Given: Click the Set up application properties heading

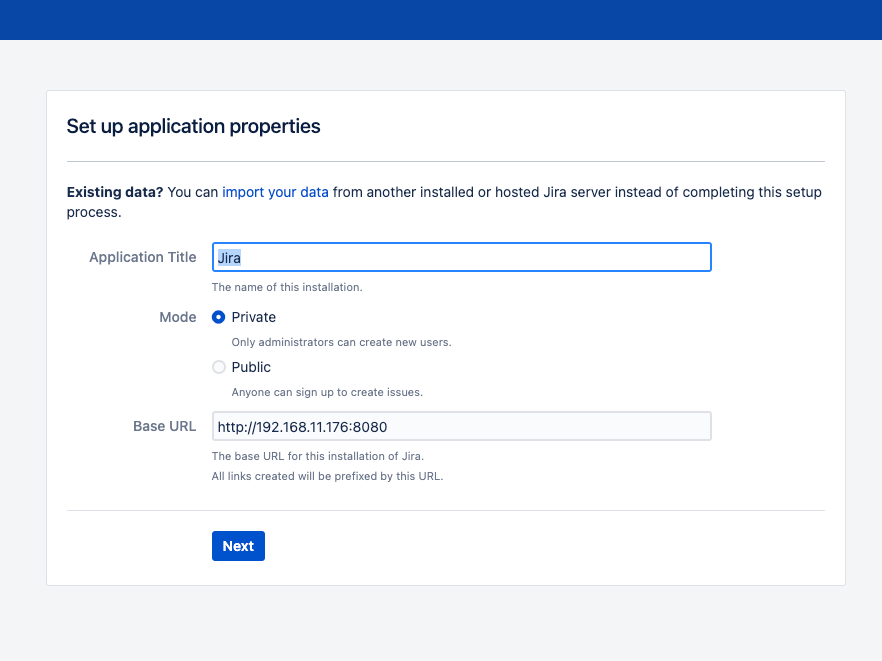Looking at the screenshot, I should click(194, 127).
